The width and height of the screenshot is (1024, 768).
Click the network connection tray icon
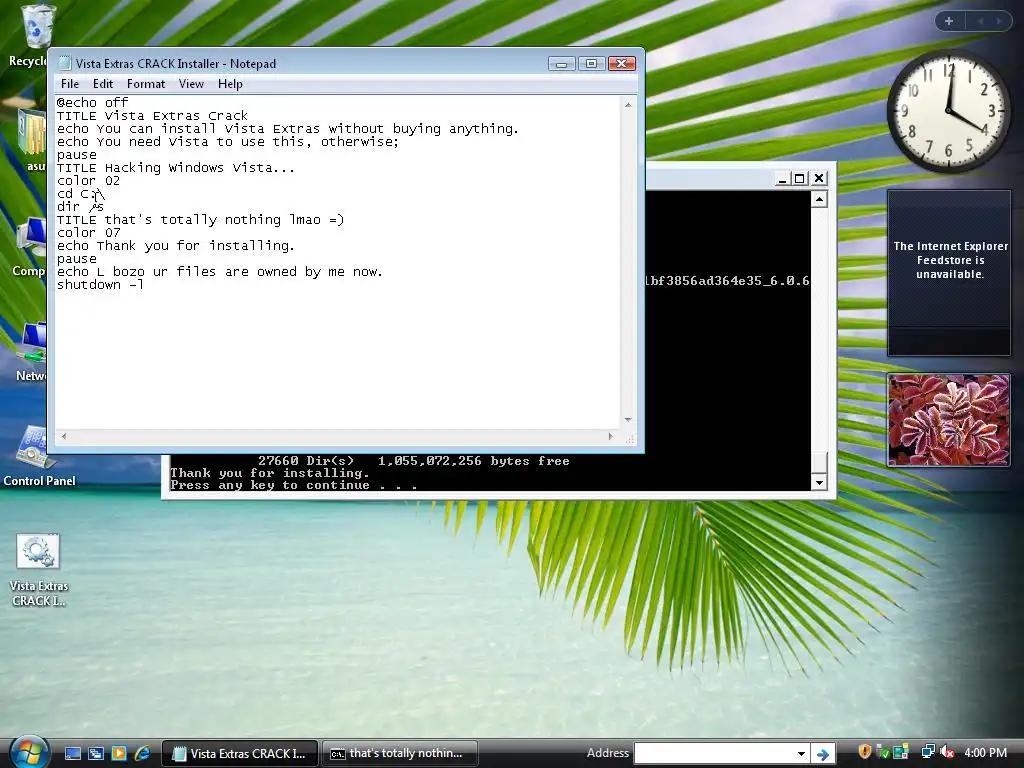(927, 752)
